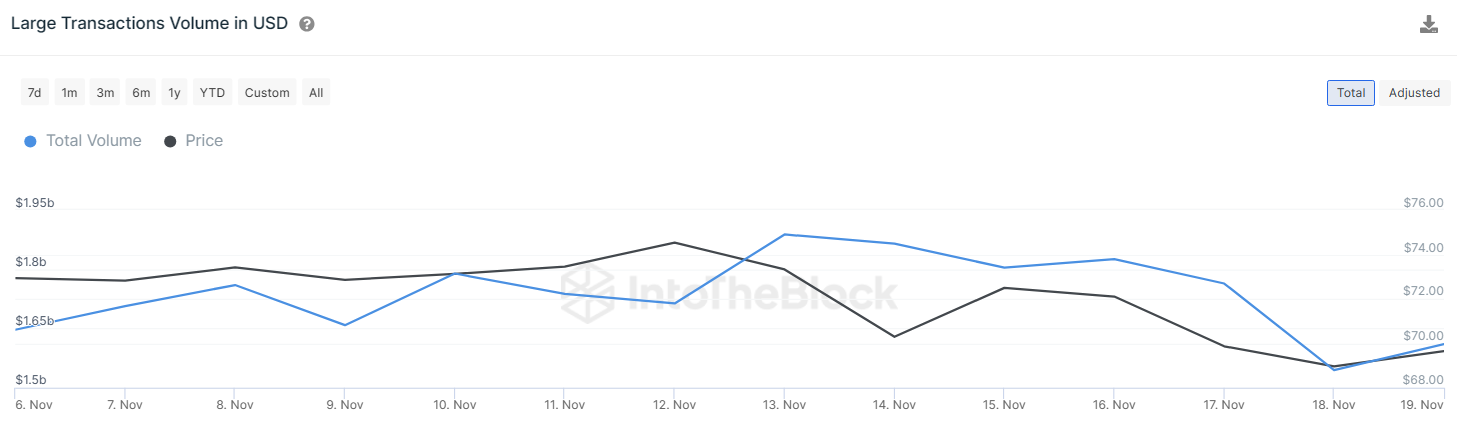
Task: Click the Total Volume low on 18. Nov
Action: coord(1334,370)
